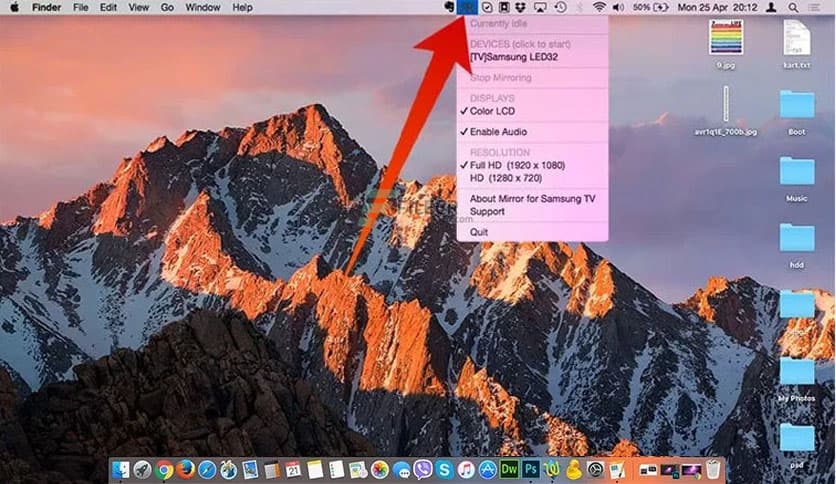Viewport: 836px width, 484px height.
Task: Launch Dreamweaver (Dw) from the Dock
Action: [x=509, y=470]
